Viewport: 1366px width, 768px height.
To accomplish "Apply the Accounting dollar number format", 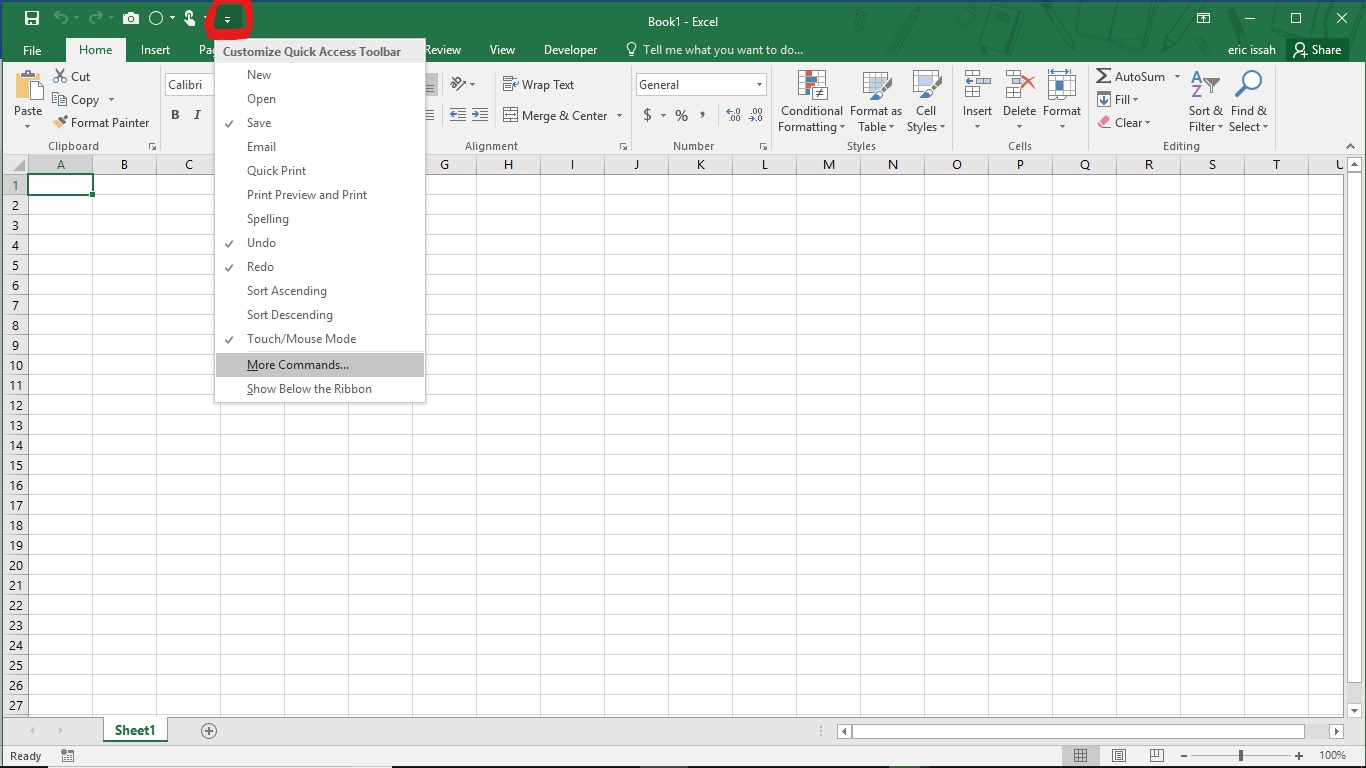I will click(647, 116).
